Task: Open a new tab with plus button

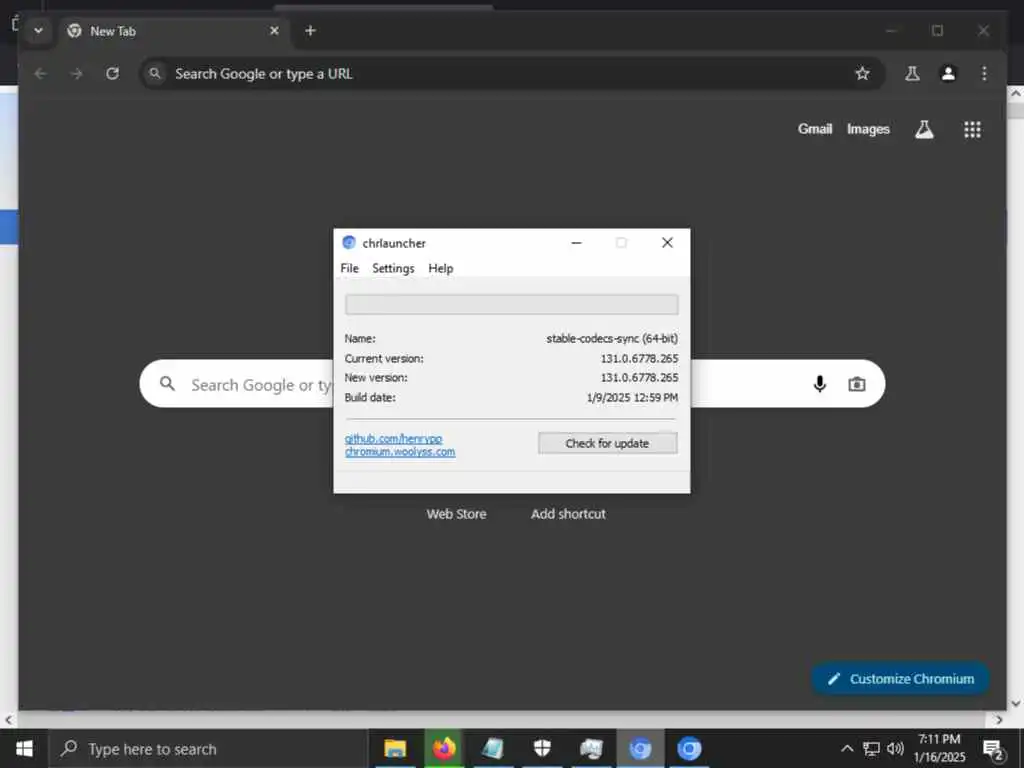Action: (310, 31)
